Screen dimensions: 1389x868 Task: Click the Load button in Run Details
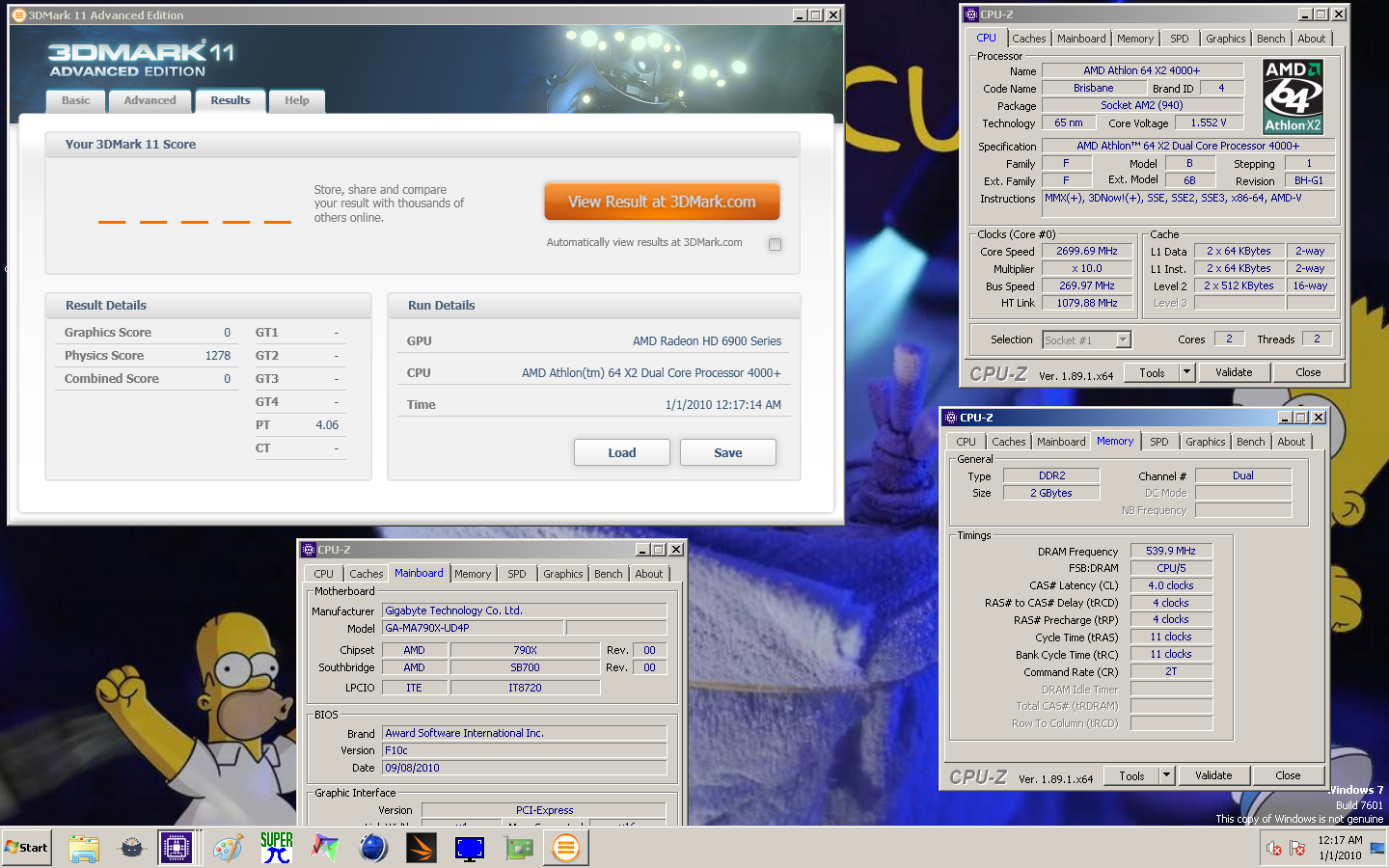(622, 452)
